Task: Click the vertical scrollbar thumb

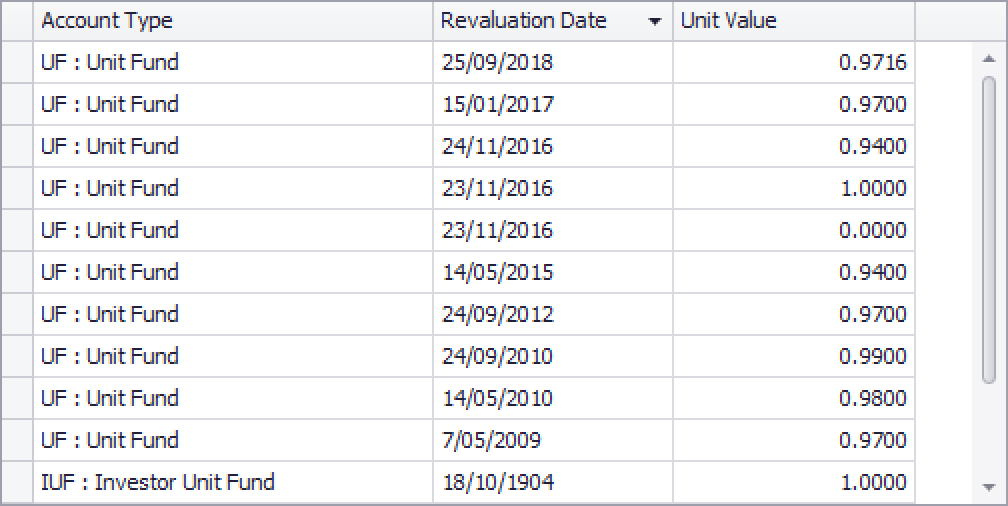Action: [989, 229]
